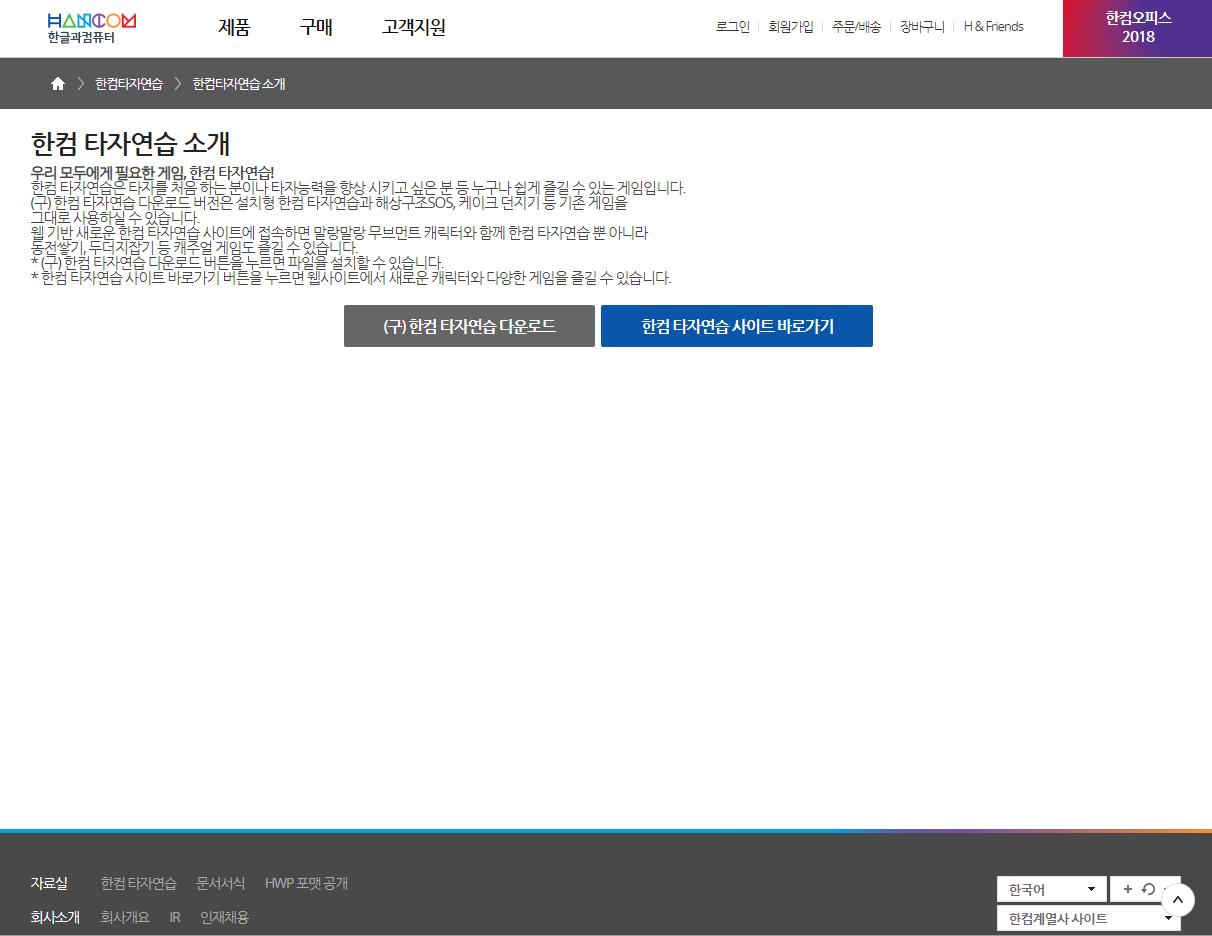This screenshot has width=1212, height=936.
Task: Open footer HWP 포맷 공개 link
Action: (307, 883)
